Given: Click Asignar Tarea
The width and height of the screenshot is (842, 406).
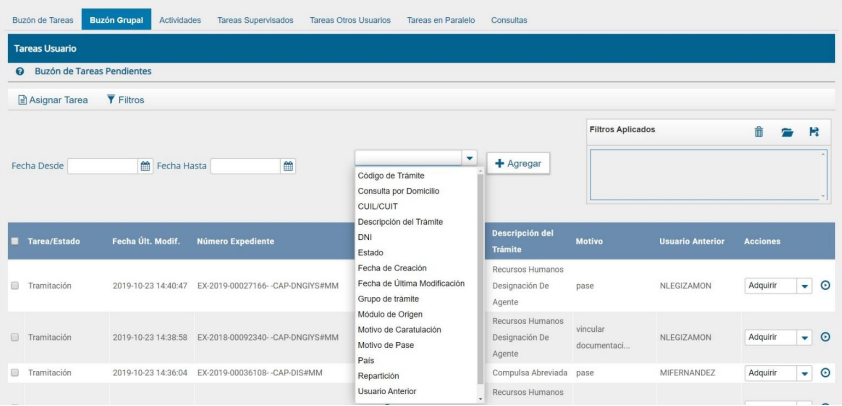Looking at the screenshot, I should pyautogui.click(x=53, y=100).
